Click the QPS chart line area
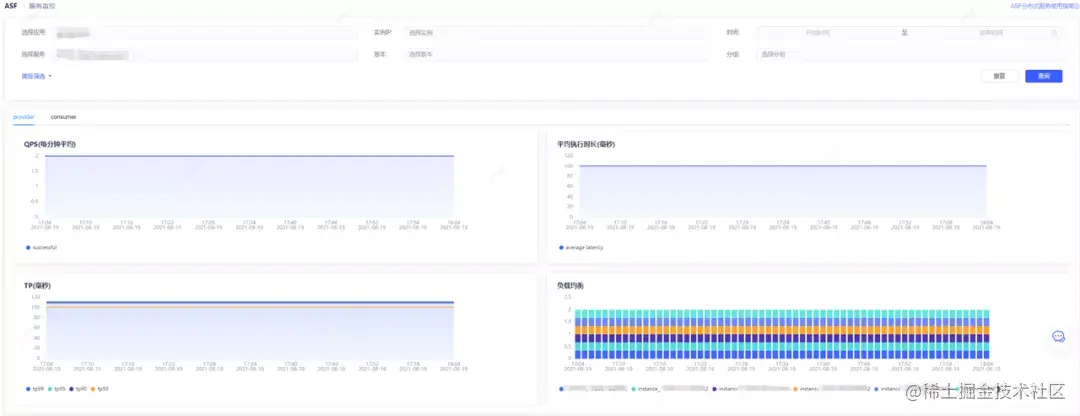1080x416 pixels. tap(249, 186)
